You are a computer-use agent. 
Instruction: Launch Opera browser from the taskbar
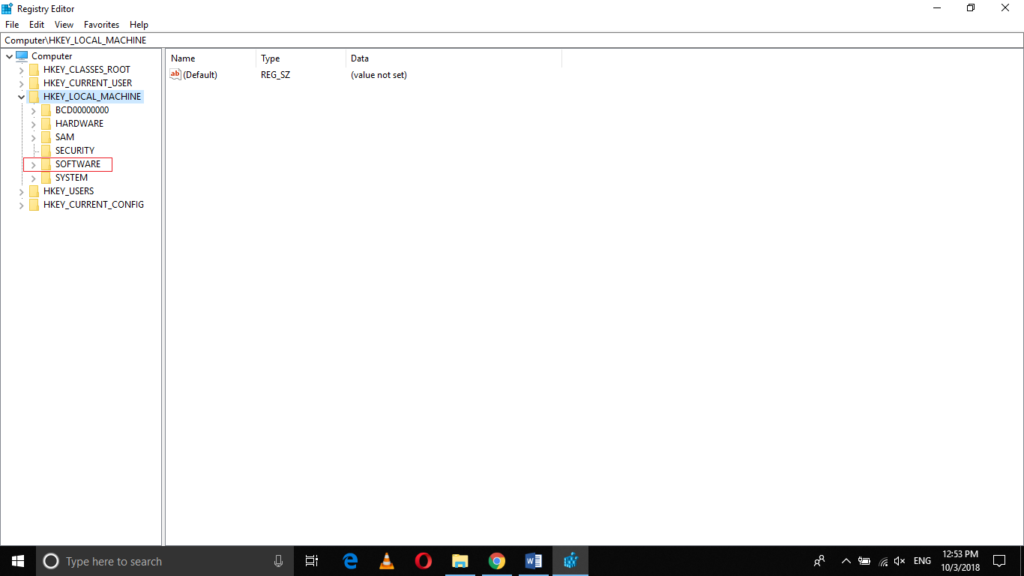[x=423, y=561]
